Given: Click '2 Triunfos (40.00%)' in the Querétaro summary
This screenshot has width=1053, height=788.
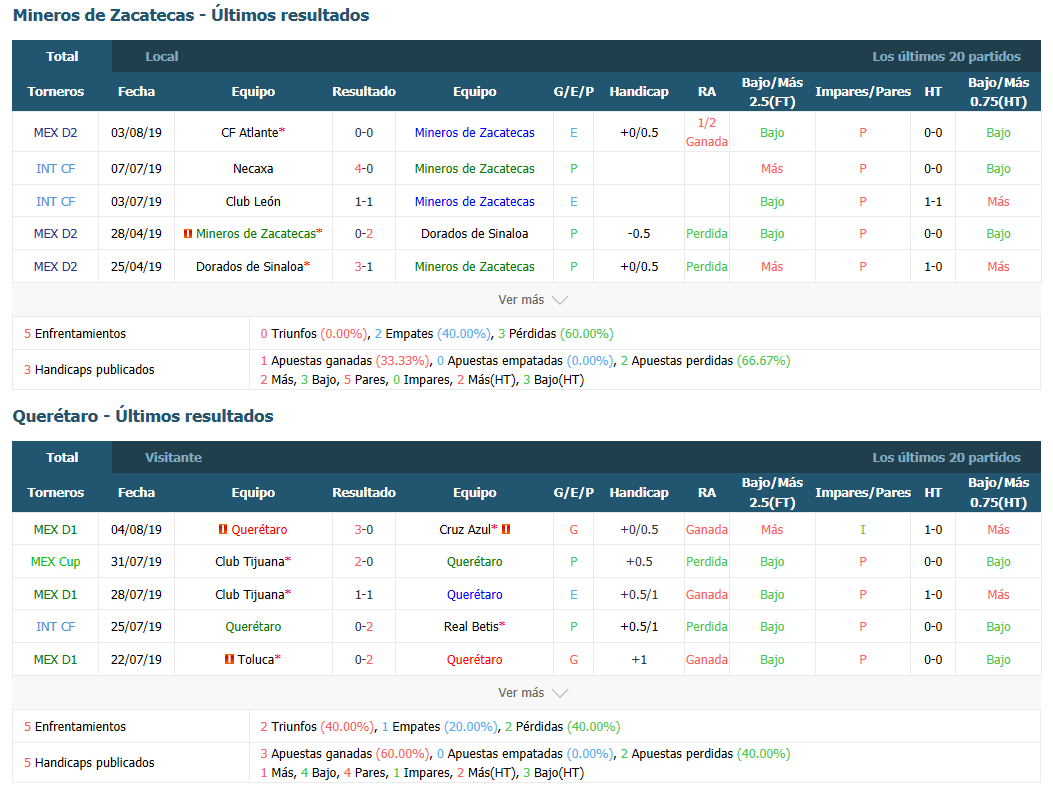Looking at the screenshot, I should [317, 727].
